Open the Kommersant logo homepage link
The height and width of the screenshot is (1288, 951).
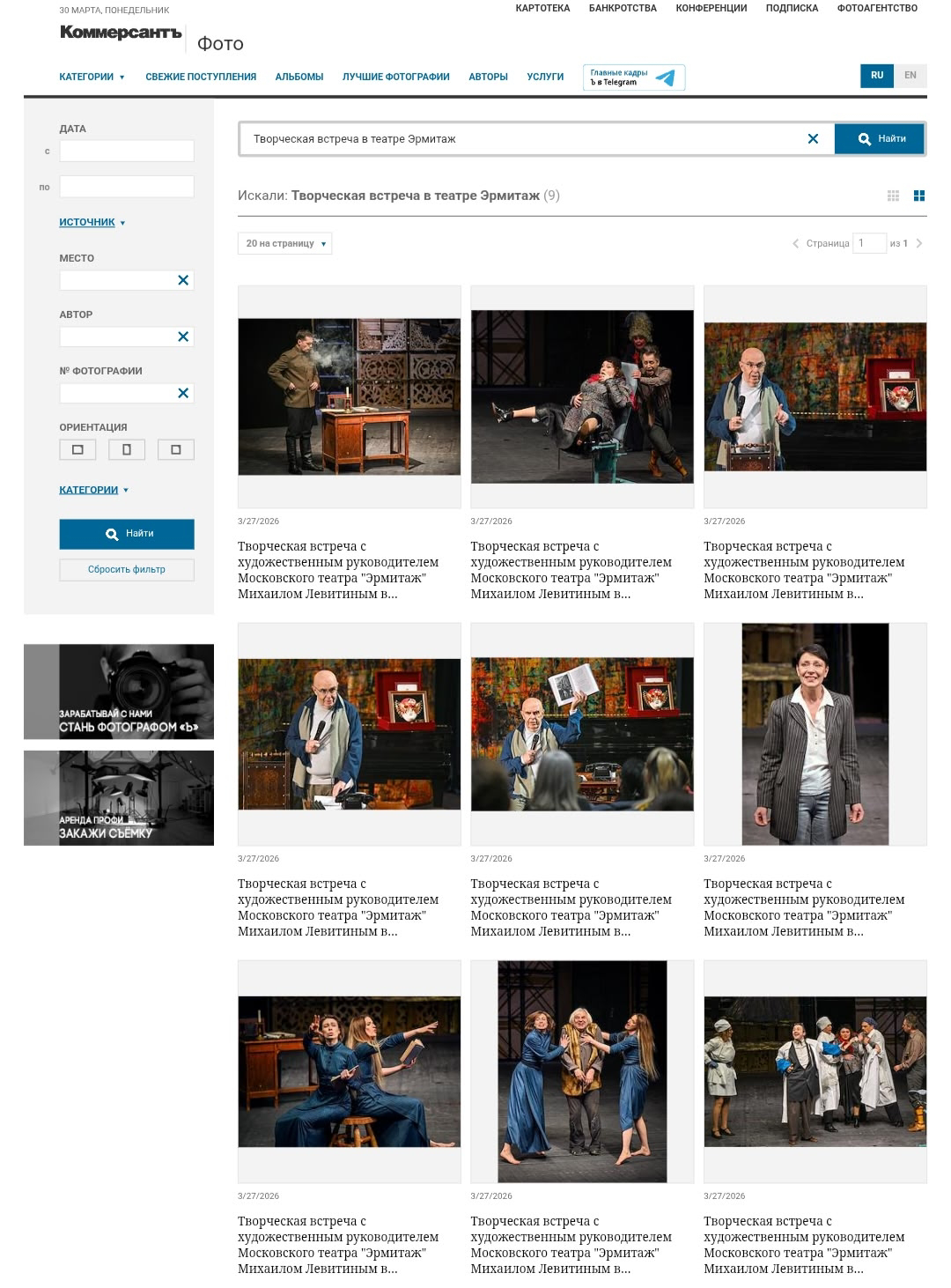tap(121, 33)
